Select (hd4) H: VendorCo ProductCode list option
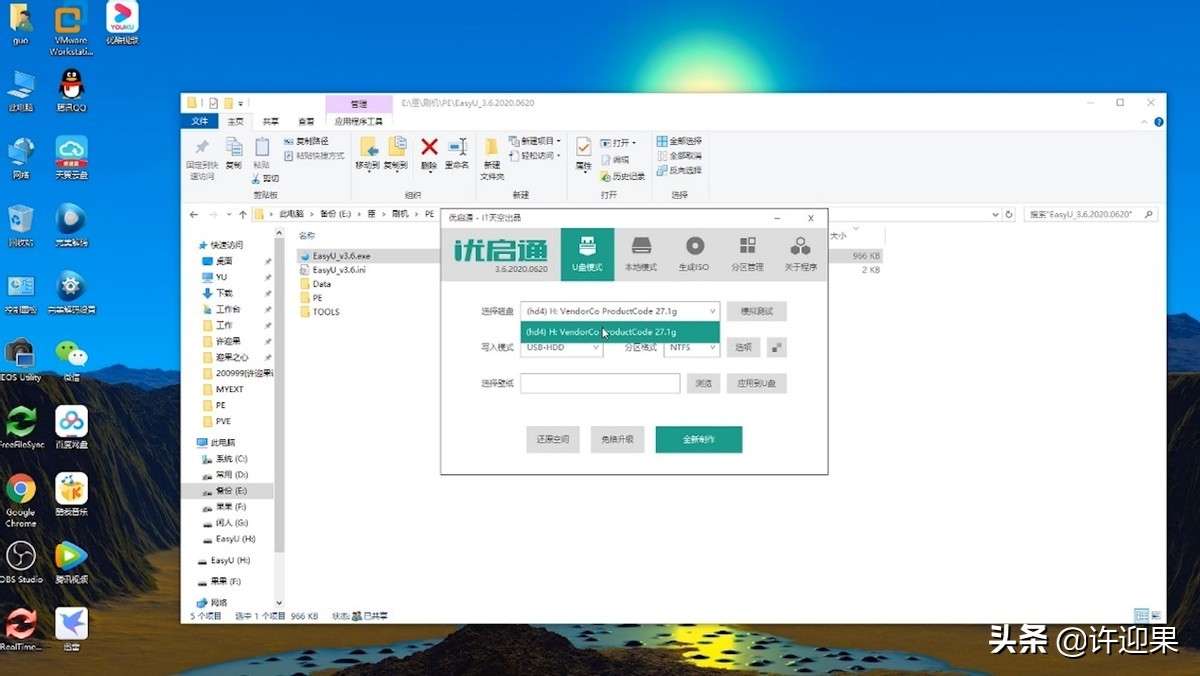1200x676 pixels. tap(620, 331)
